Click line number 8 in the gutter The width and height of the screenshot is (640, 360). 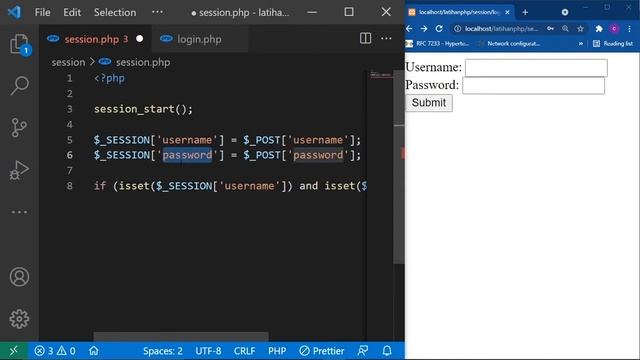click(69, 186)
